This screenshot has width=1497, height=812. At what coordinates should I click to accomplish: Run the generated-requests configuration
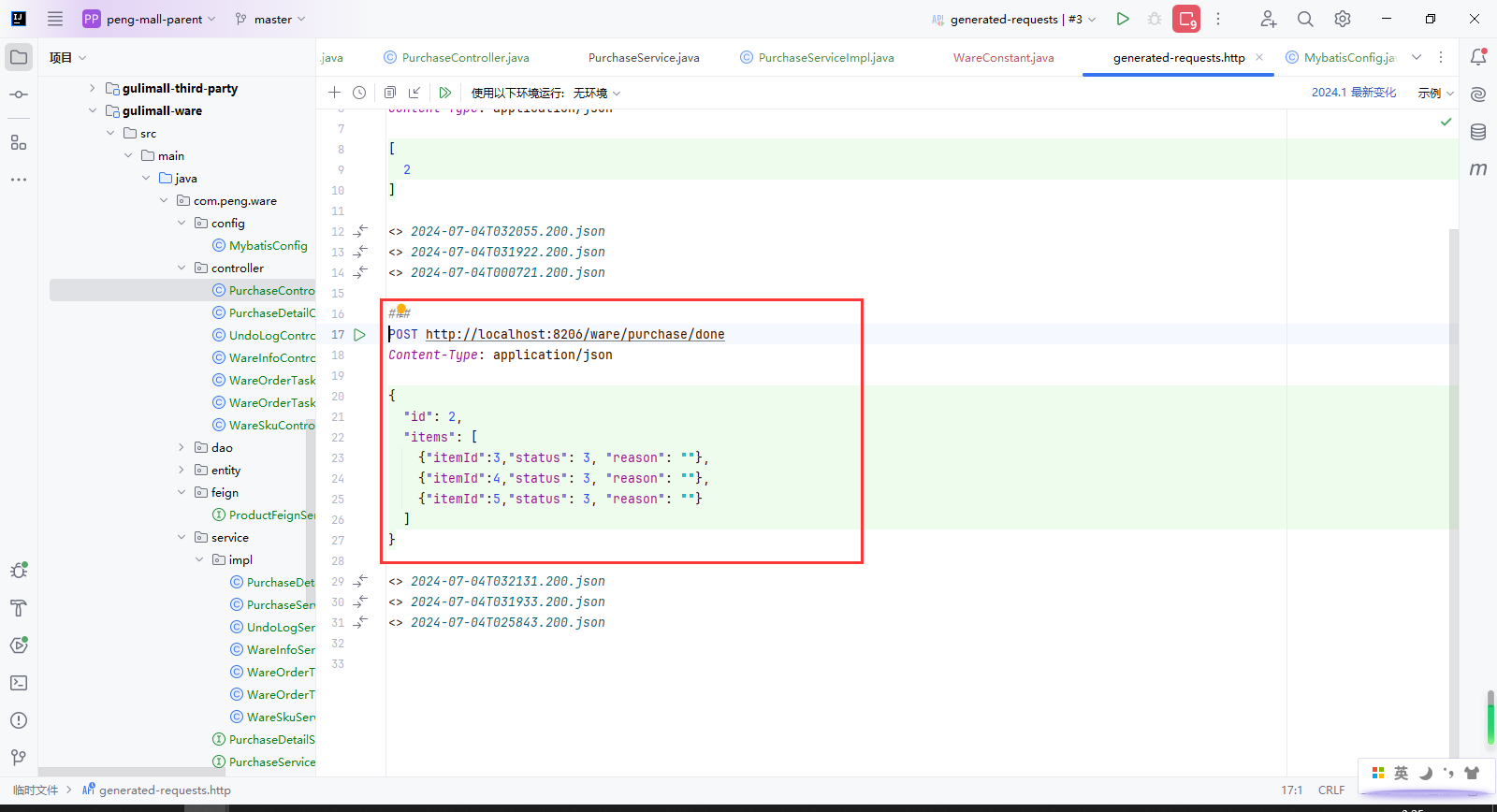click(x=1123, y=19)
